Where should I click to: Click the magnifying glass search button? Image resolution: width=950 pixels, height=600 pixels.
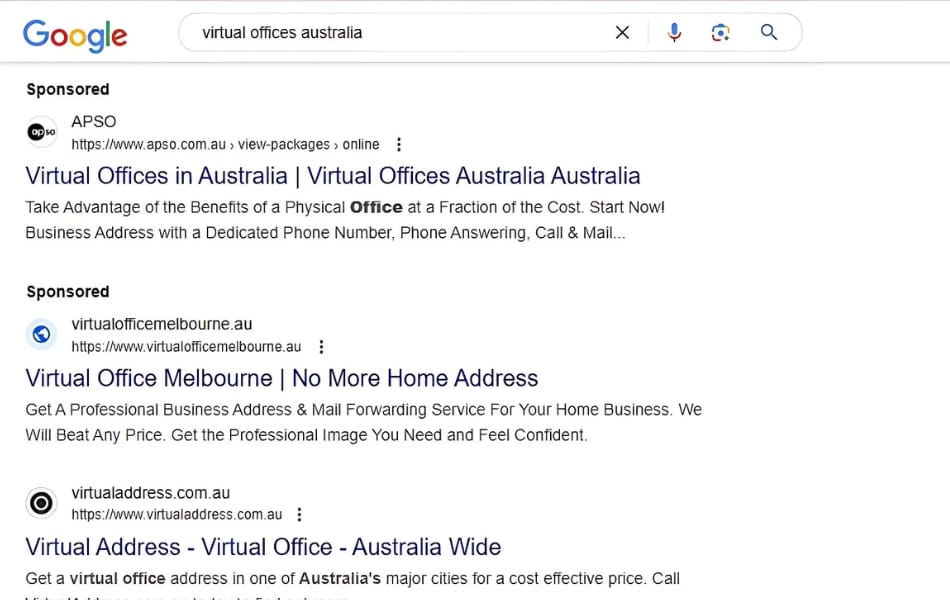coord(768,33)
